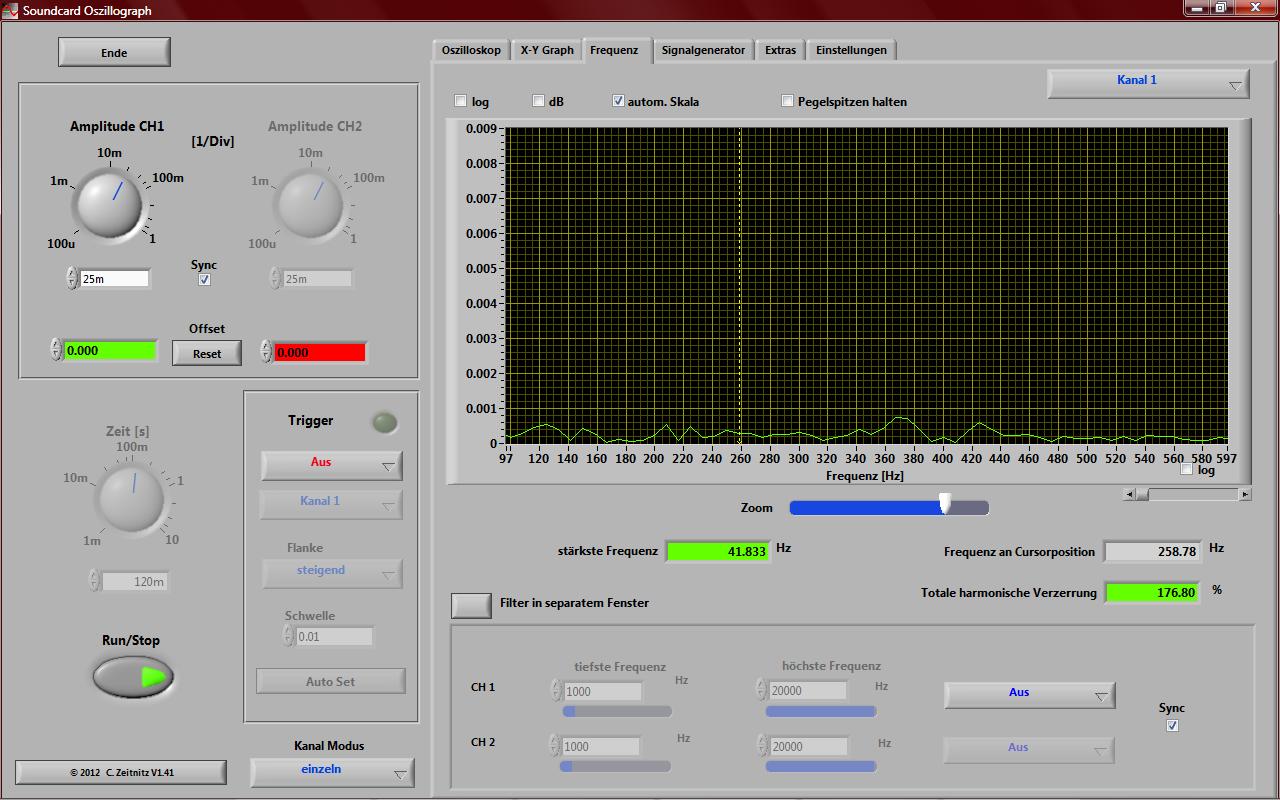Click the Zeit time knob

[x=130, y=496]
